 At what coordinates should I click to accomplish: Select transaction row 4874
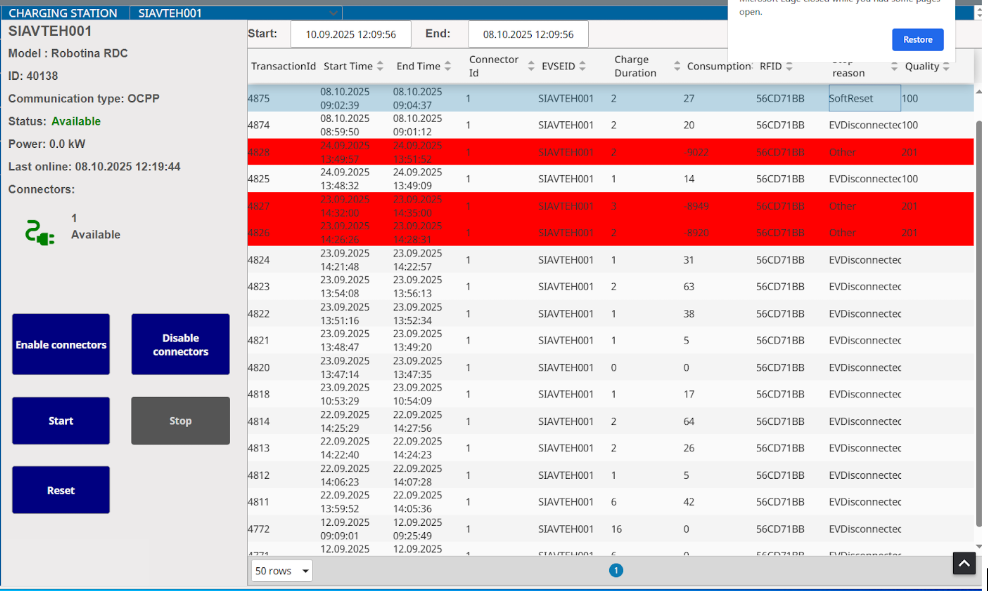[x=600, y=125]
